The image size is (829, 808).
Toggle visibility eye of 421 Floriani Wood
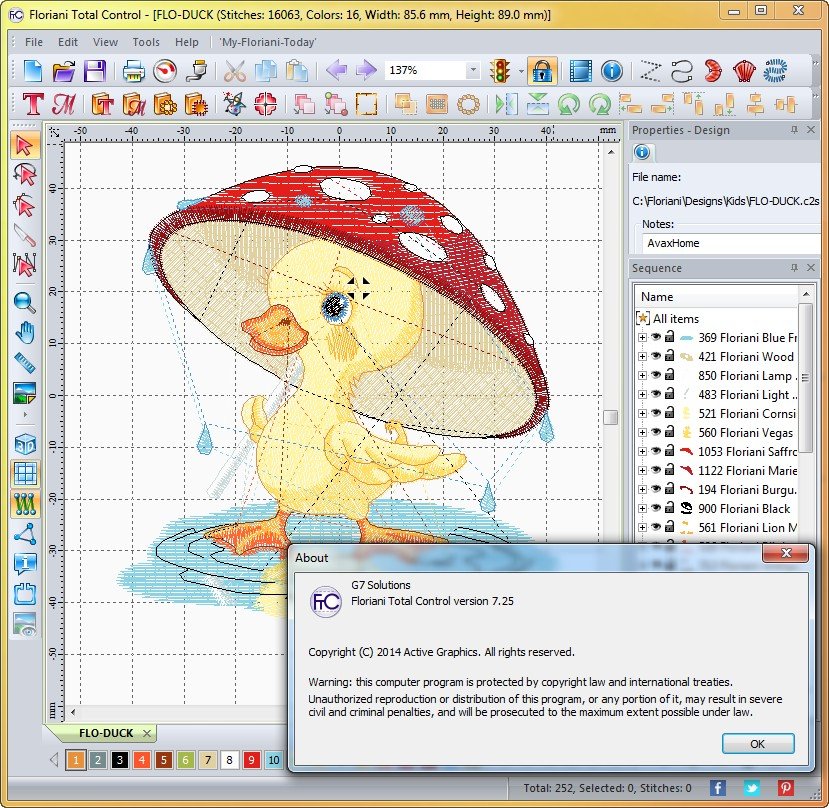pyautogui.click(x=656, y=356)
